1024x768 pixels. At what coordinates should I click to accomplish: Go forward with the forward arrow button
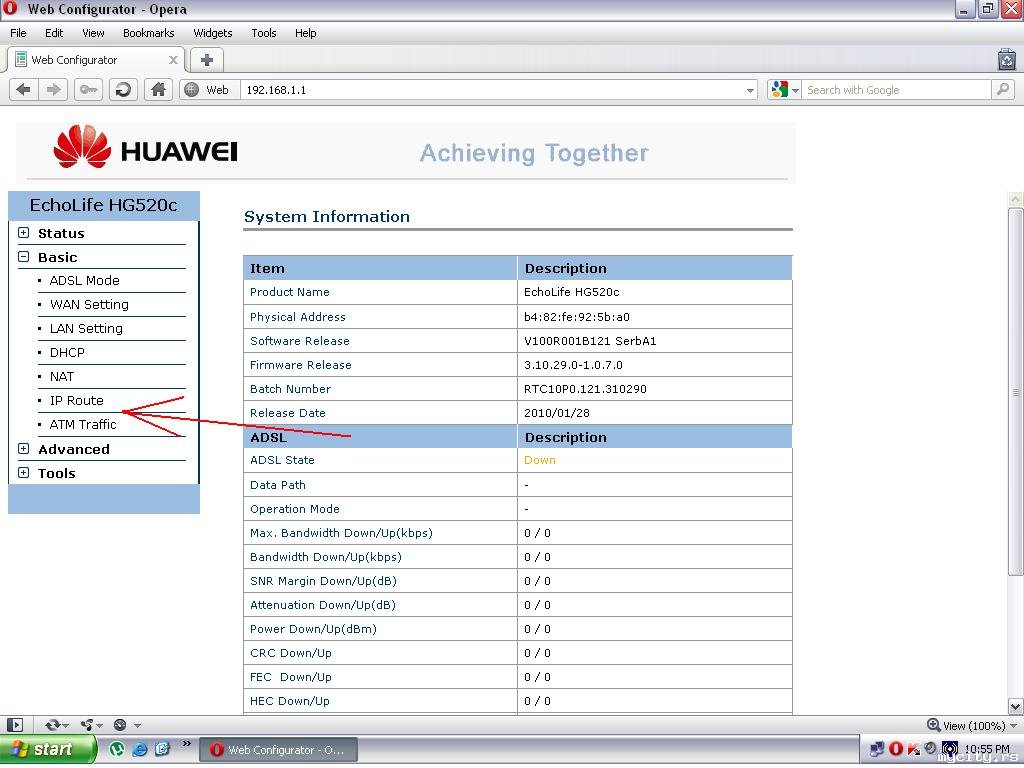54,89
